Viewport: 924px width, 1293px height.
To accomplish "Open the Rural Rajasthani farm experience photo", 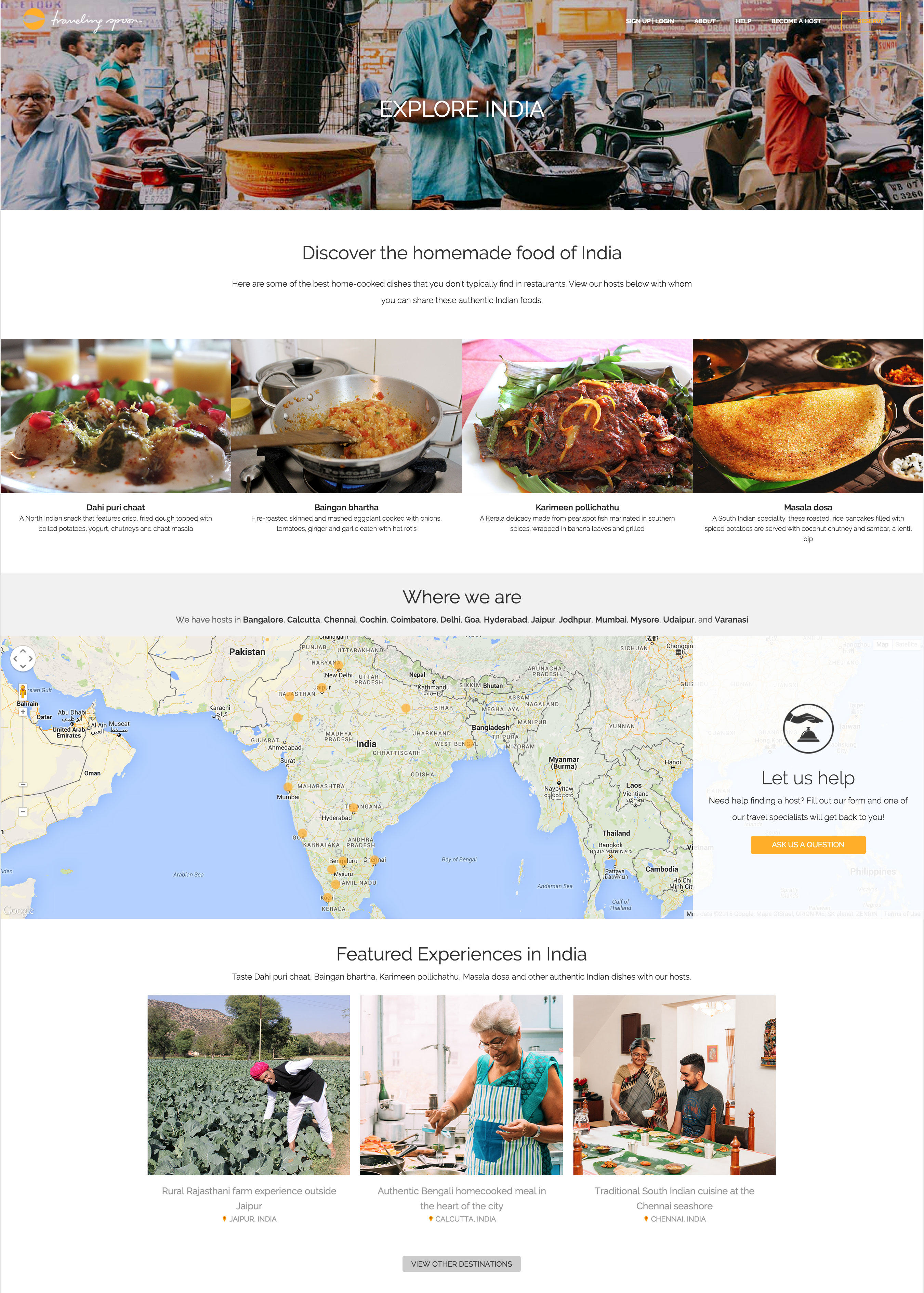I will [x=249, y=1085].
